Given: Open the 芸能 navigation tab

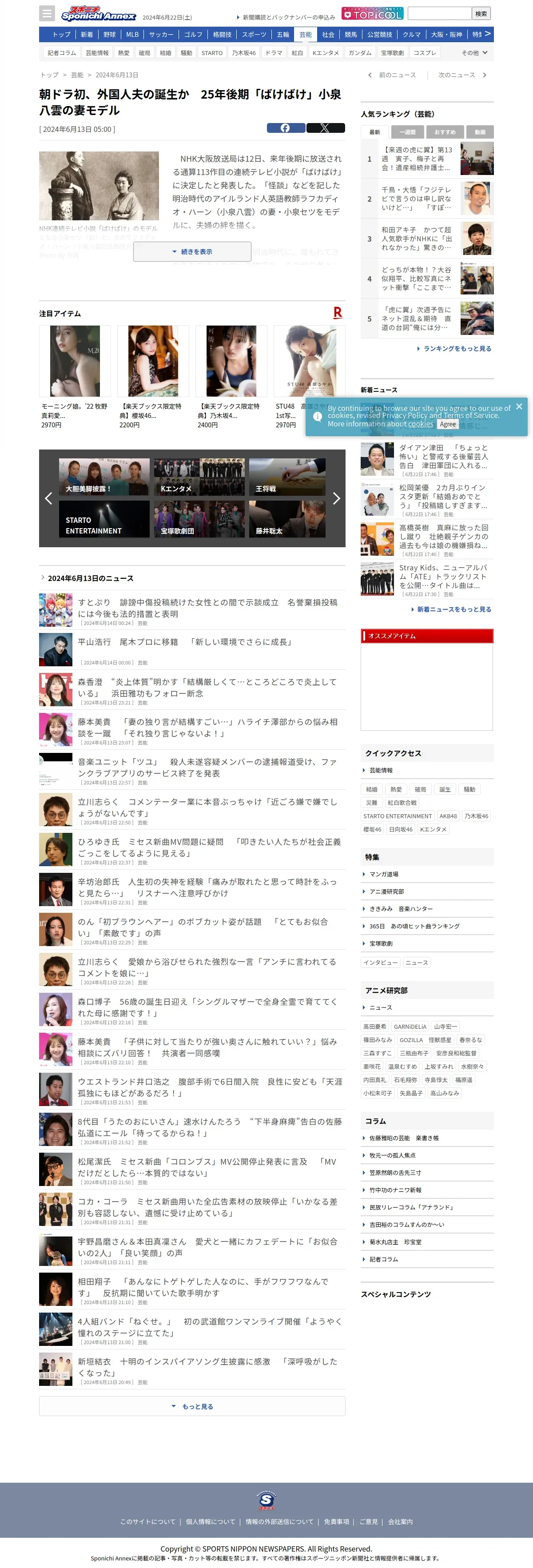Looking at the screenshot, I should [x=306, y=35].
